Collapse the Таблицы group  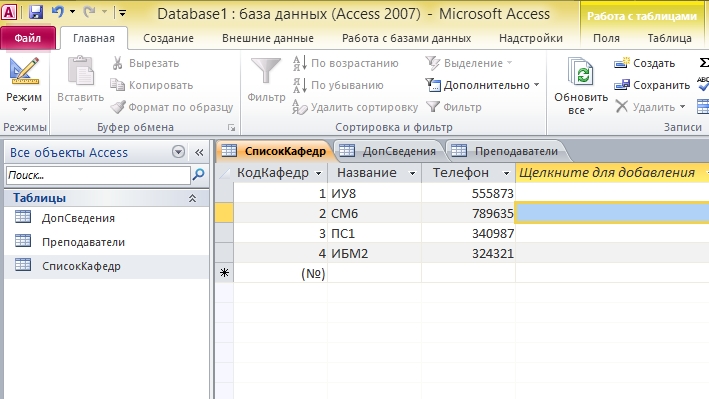pyautogui.click(x=192, y=198)
